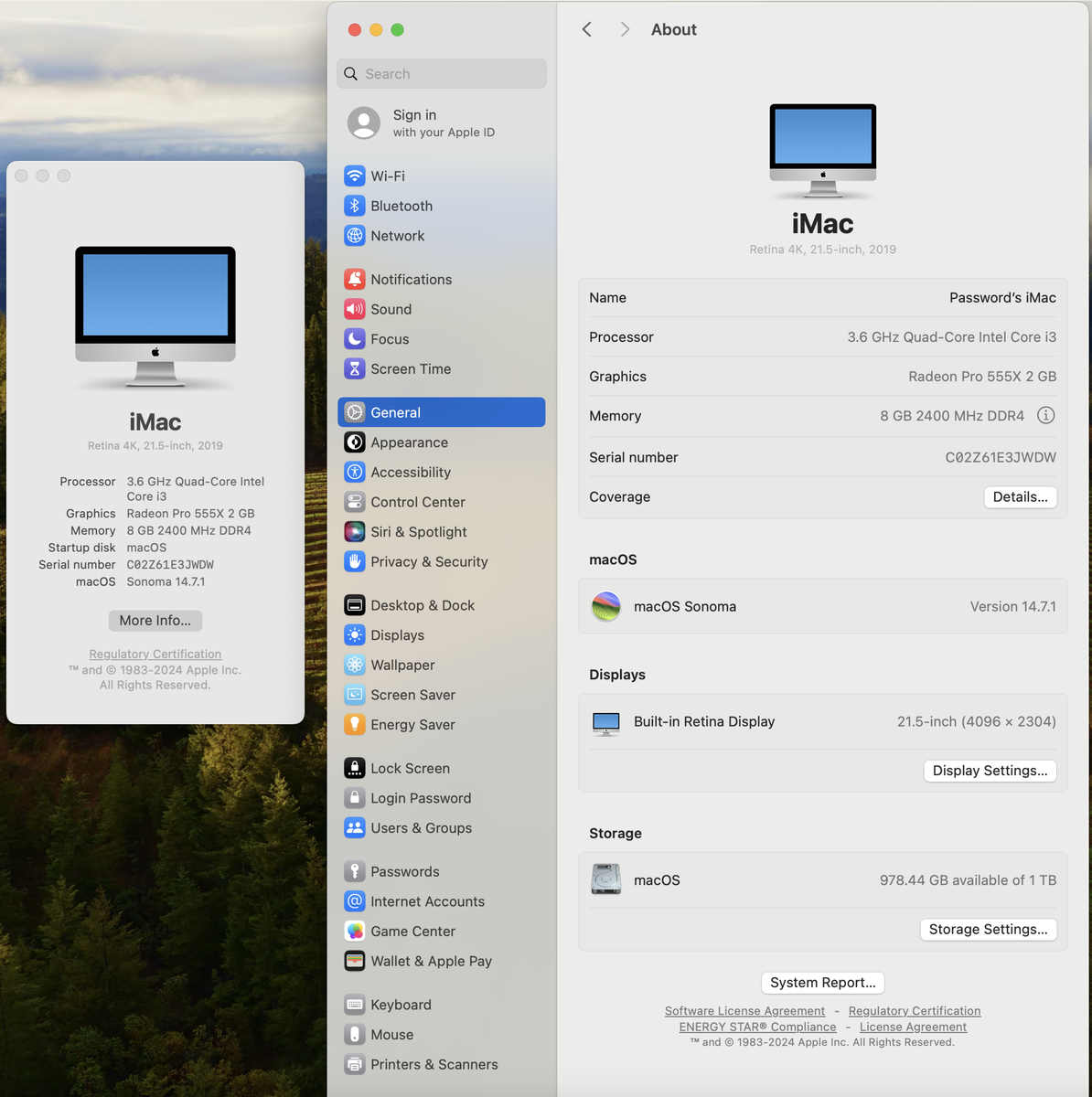1092x1097 pixels.
Task: Select the Keyboard icon in sidebar
Action: click(x=355, y=1005)
